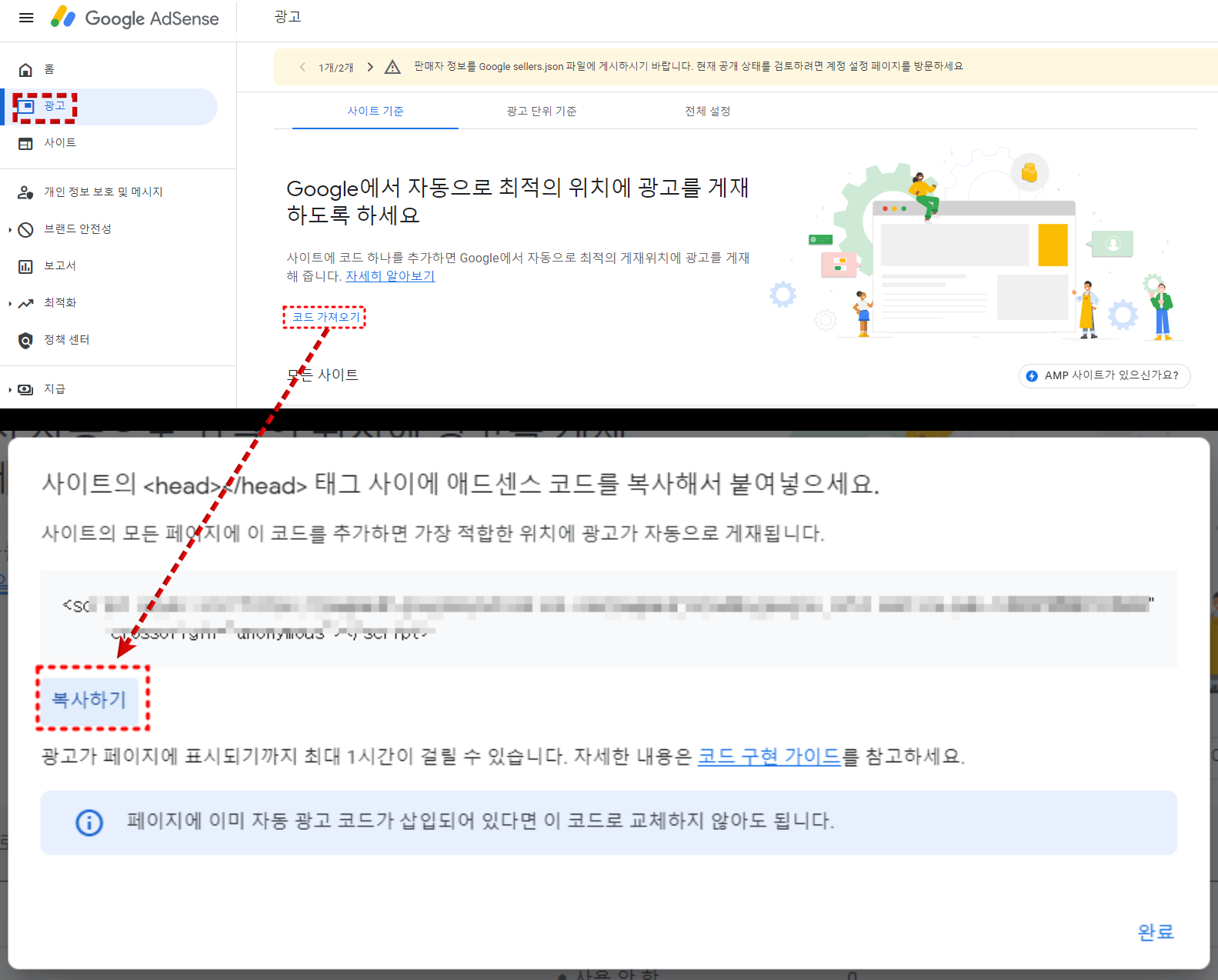Go to next notification with right chevron
Viewport: 1218px width, 980px height.
pyautogui.click(x=370, y=67)
